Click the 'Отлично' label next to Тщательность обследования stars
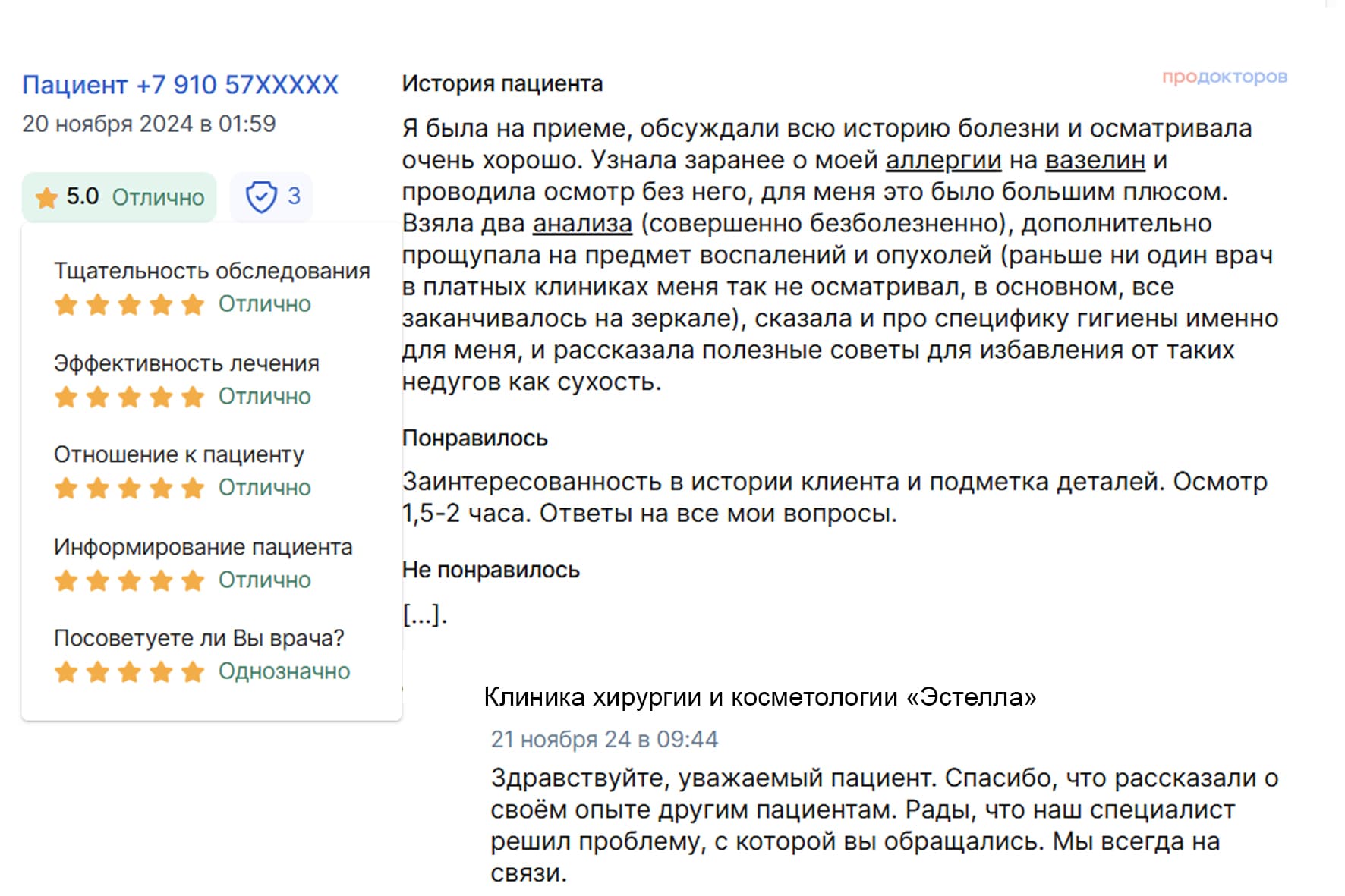 tap(265, 304)
